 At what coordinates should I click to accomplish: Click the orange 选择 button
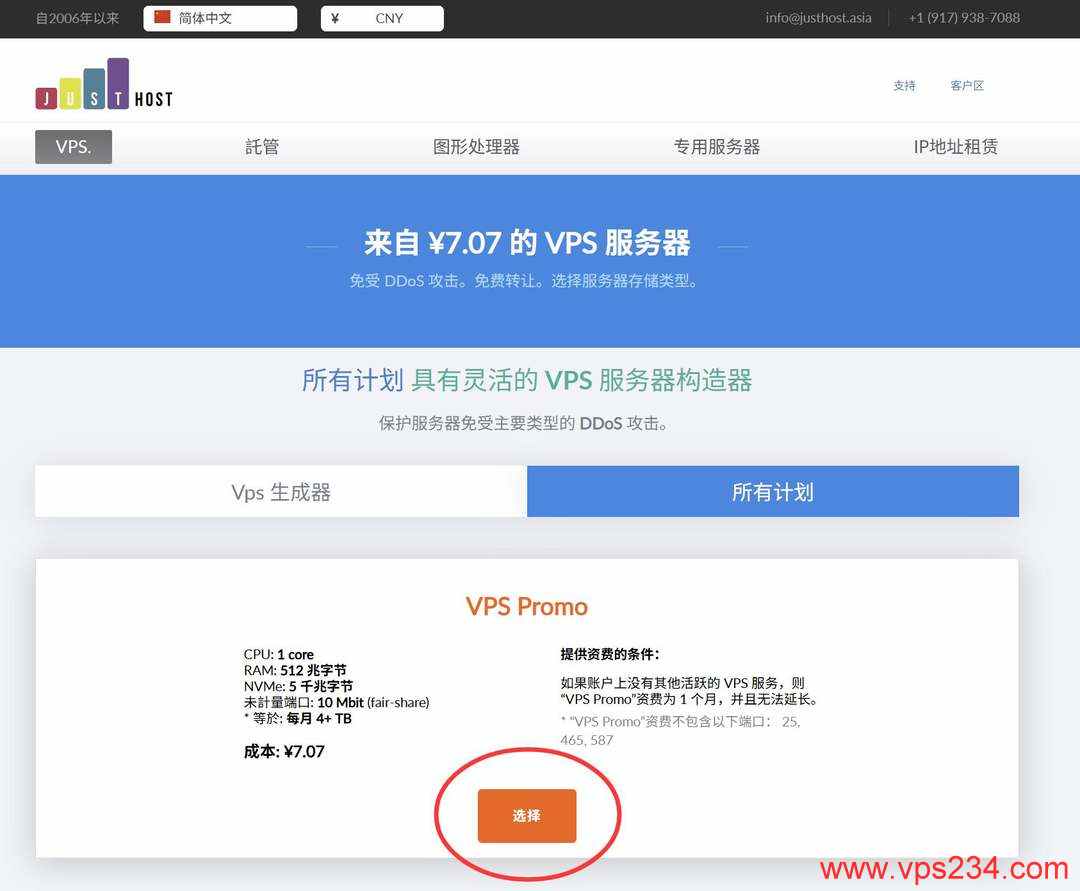(x=527, y=816)
